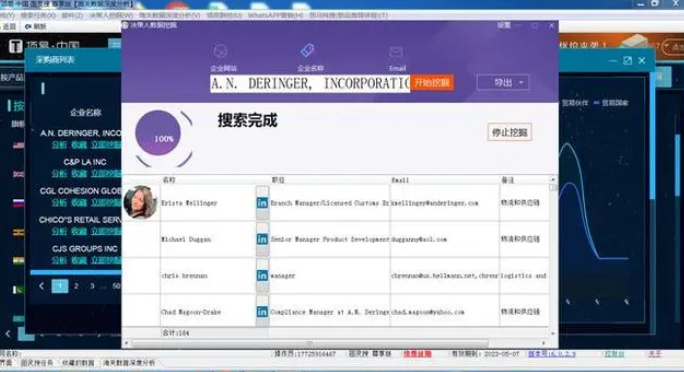684x372 pixels.
Task: Select the company name tag icon
Action: 308,50
